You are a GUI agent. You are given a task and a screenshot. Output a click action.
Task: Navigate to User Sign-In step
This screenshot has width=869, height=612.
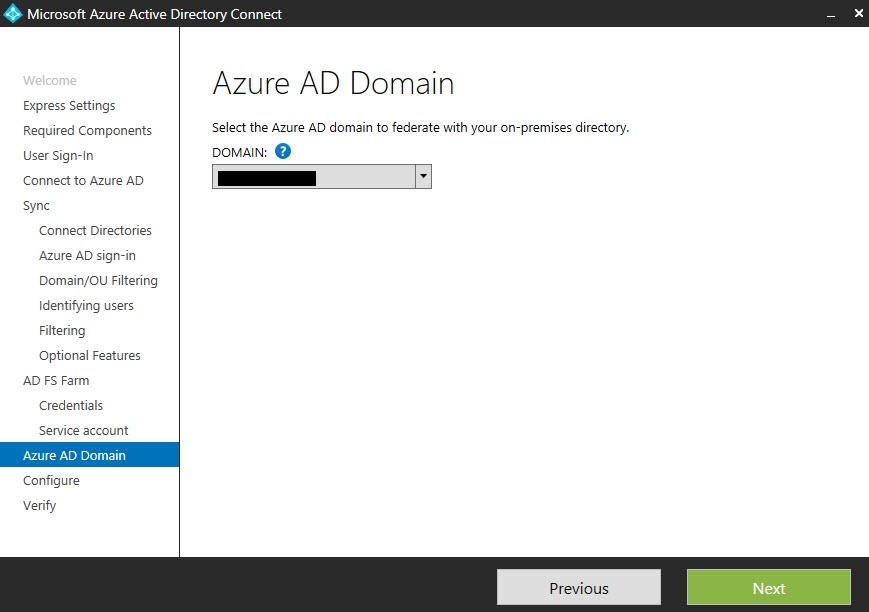(x=58, y=156)
